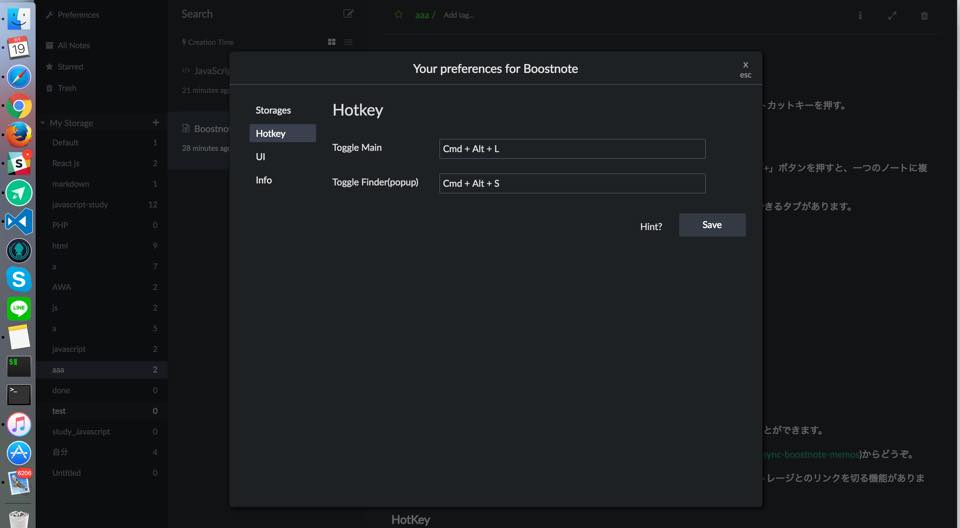Close preferences dialog with x esc button
Image resolution: width=960 pixels, height=528 pixels.
pos(745,69)
